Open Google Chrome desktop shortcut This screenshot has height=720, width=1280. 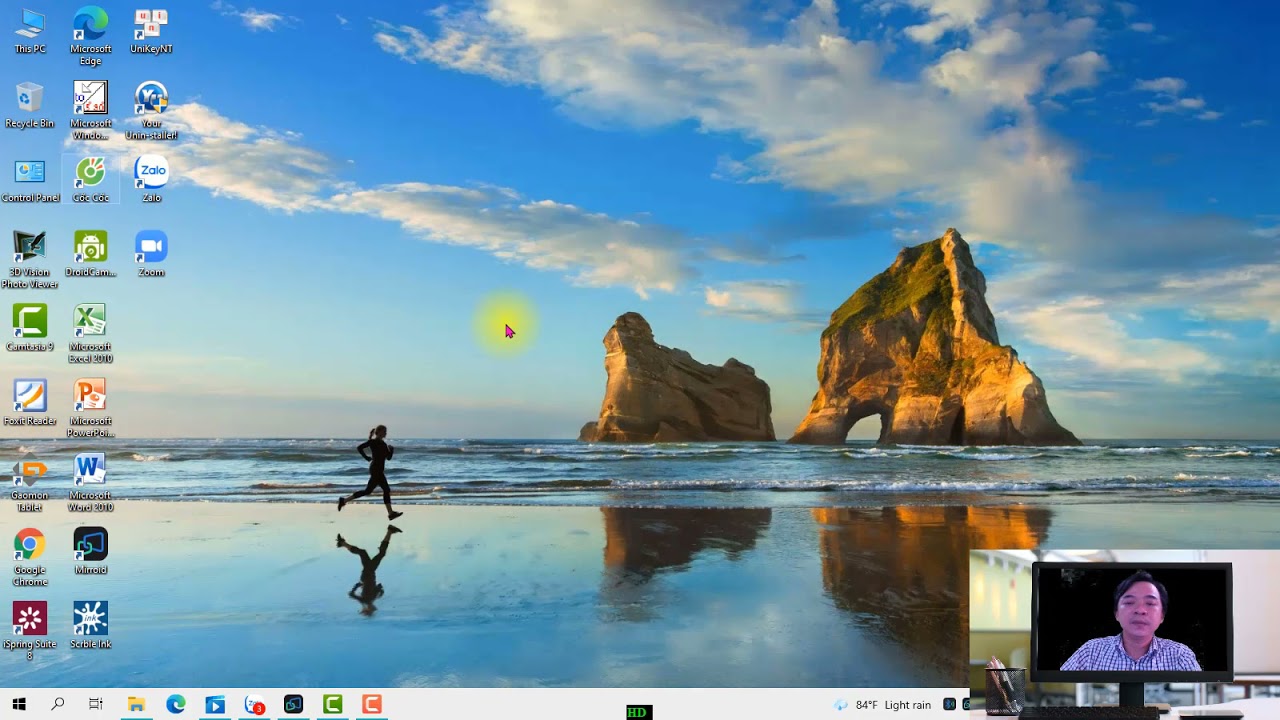(x=30, y=557)
